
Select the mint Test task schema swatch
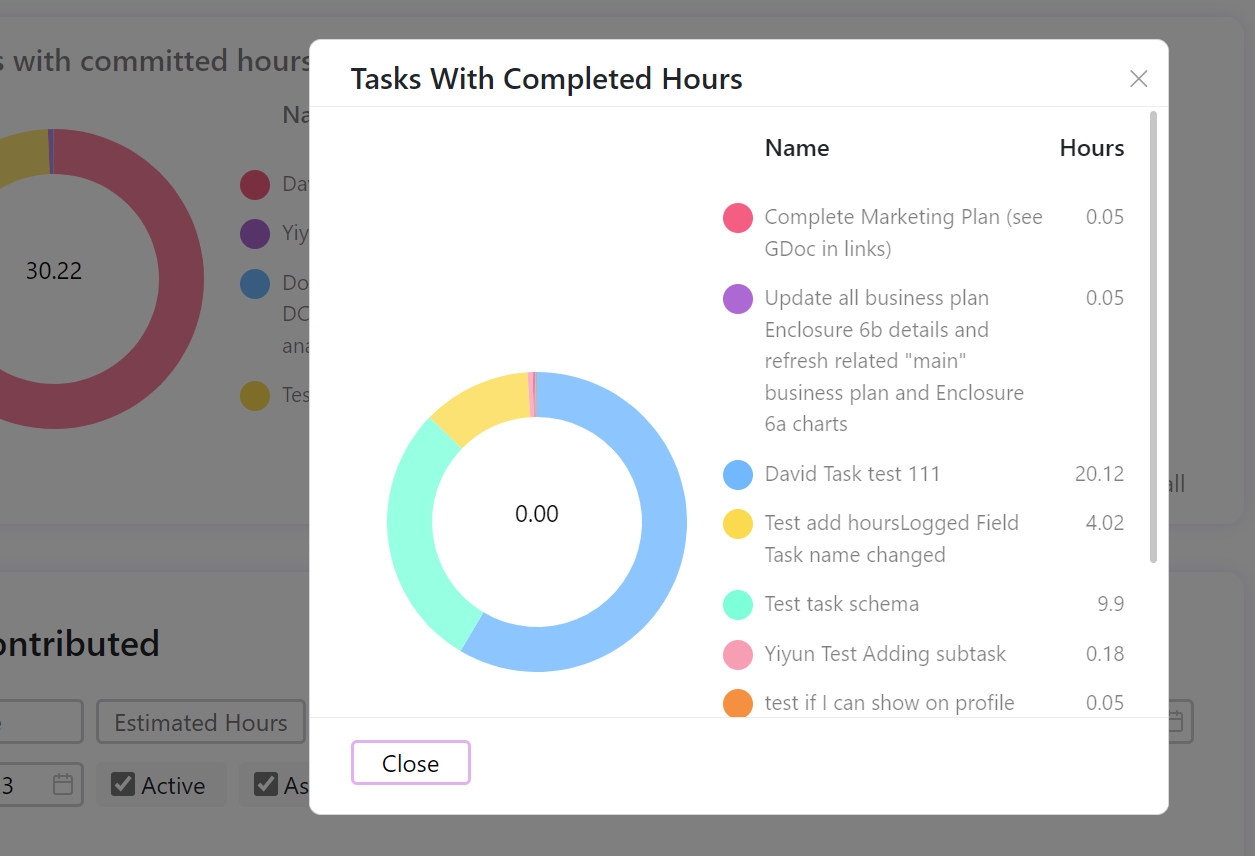coord(738,605)
